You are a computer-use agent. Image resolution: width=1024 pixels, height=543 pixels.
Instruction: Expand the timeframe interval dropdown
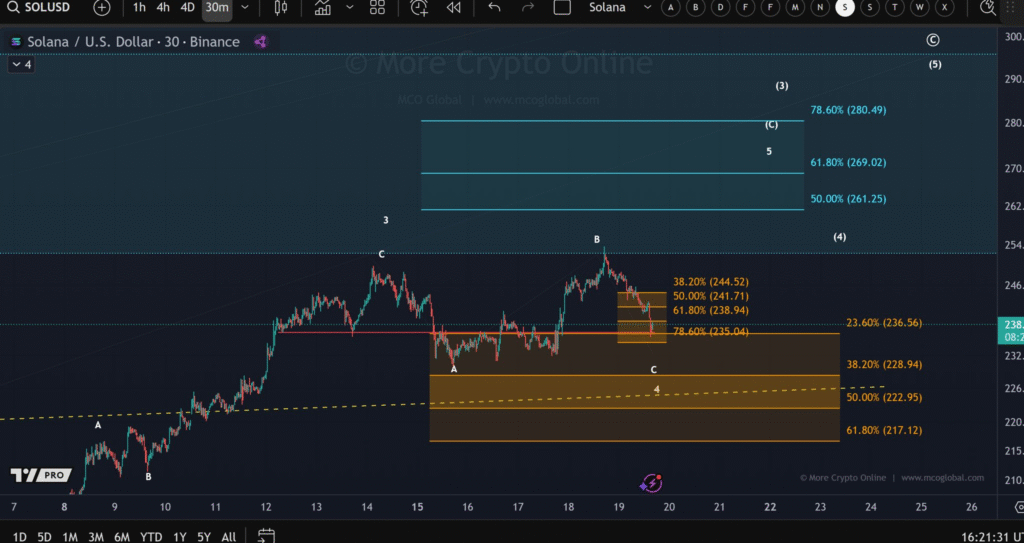(245, 7)
